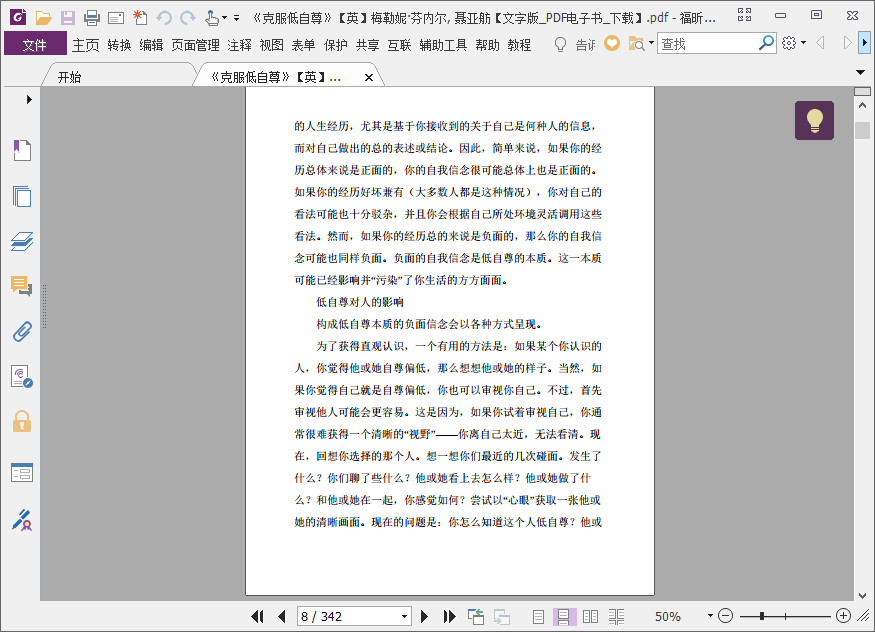Open the 视图 tab

(272, 45)
